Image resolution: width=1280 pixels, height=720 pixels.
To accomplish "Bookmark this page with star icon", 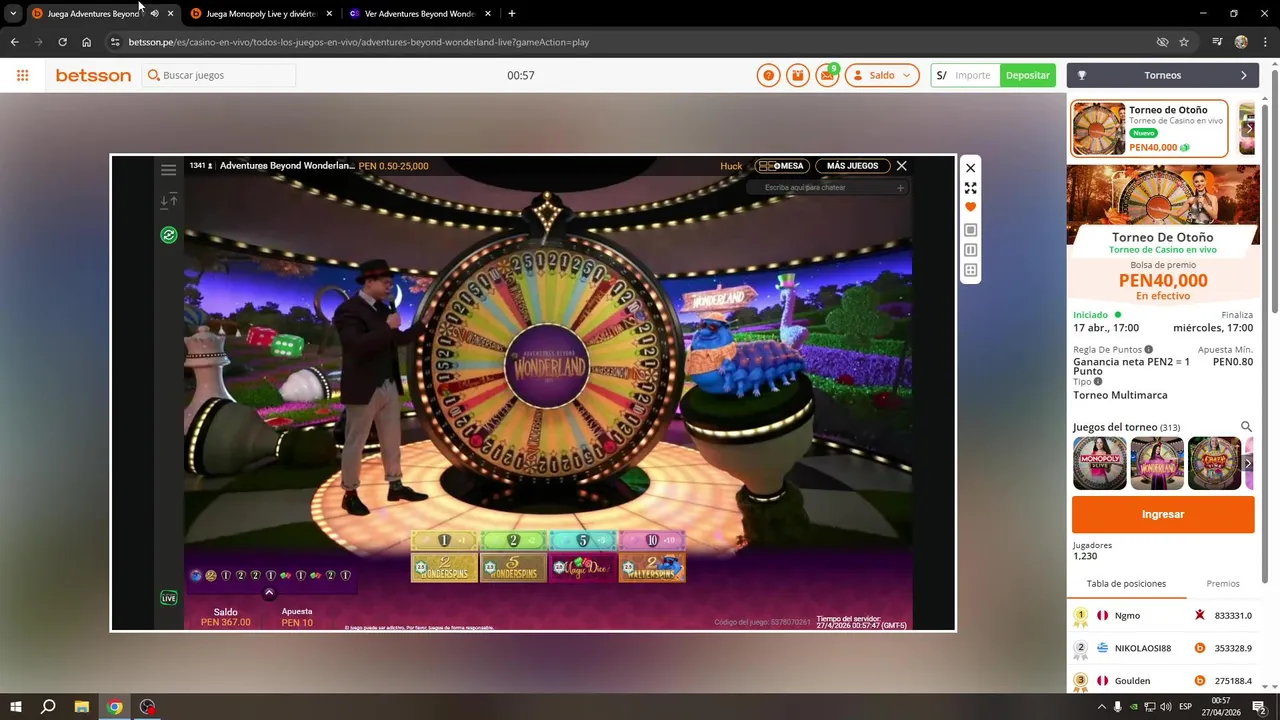I will pos(1184,42).
